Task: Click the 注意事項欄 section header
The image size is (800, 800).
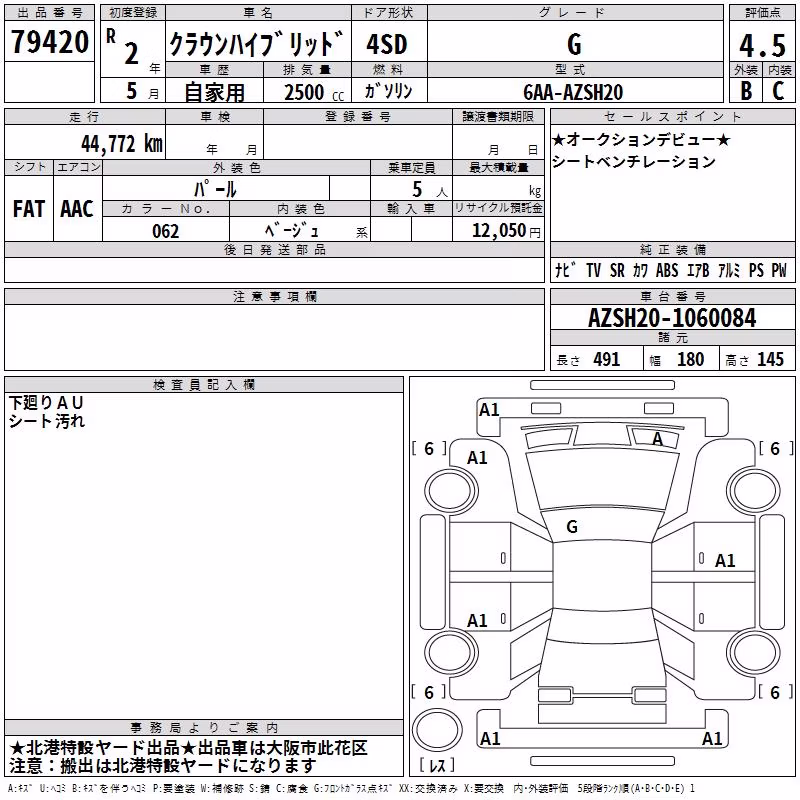Action: click(274, 296)
